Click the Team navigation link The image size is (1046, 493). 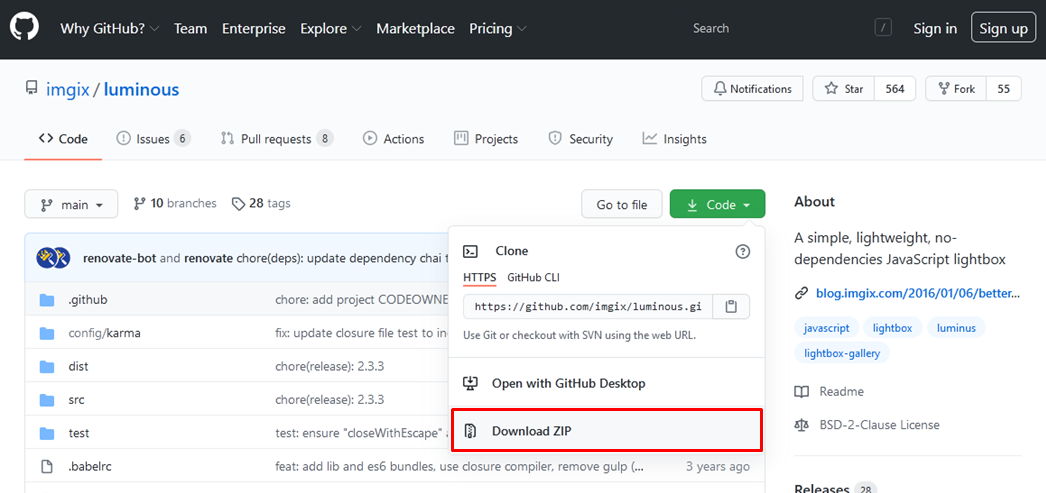190,29
